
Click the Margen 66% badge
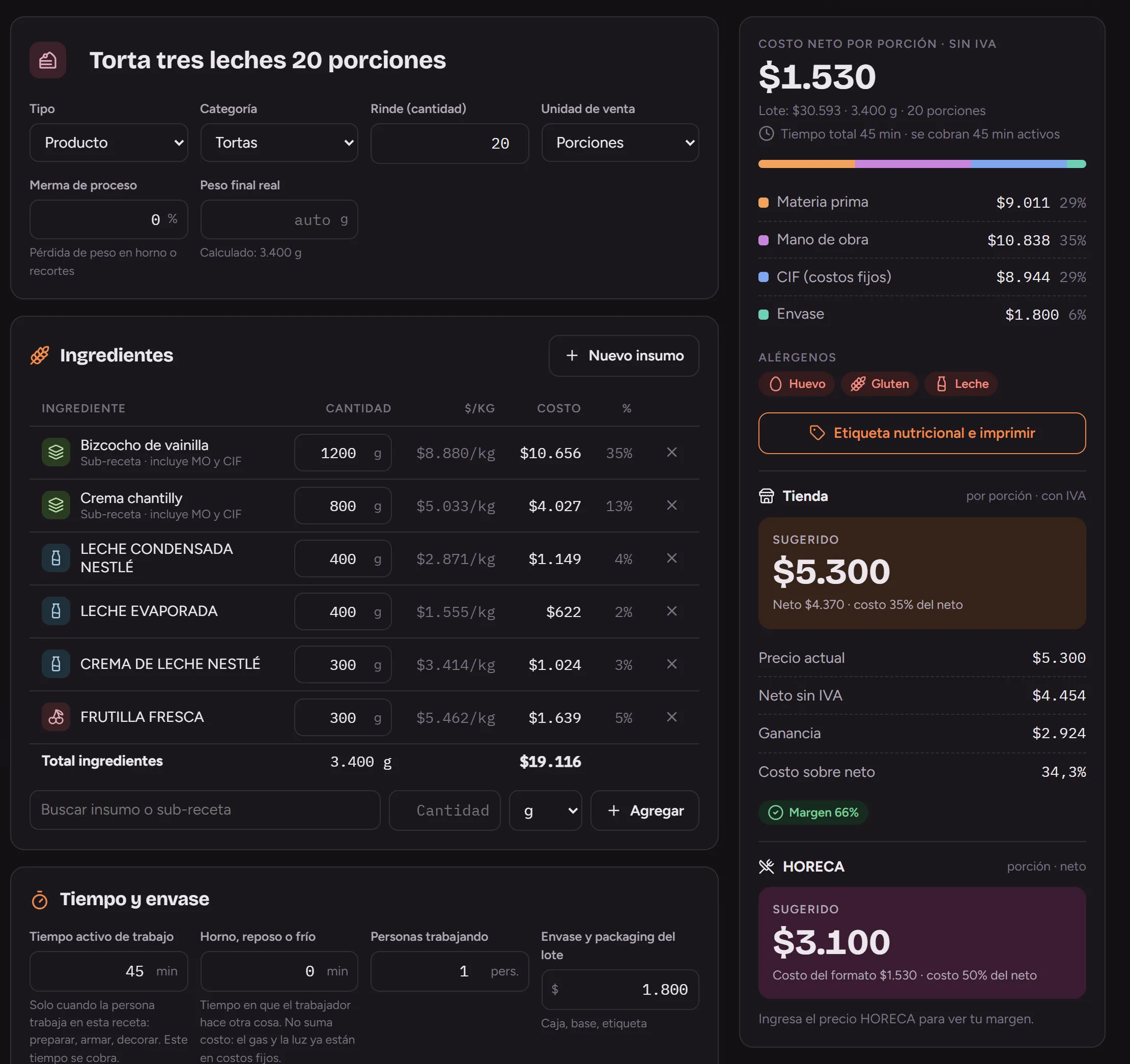pos(813,813)
